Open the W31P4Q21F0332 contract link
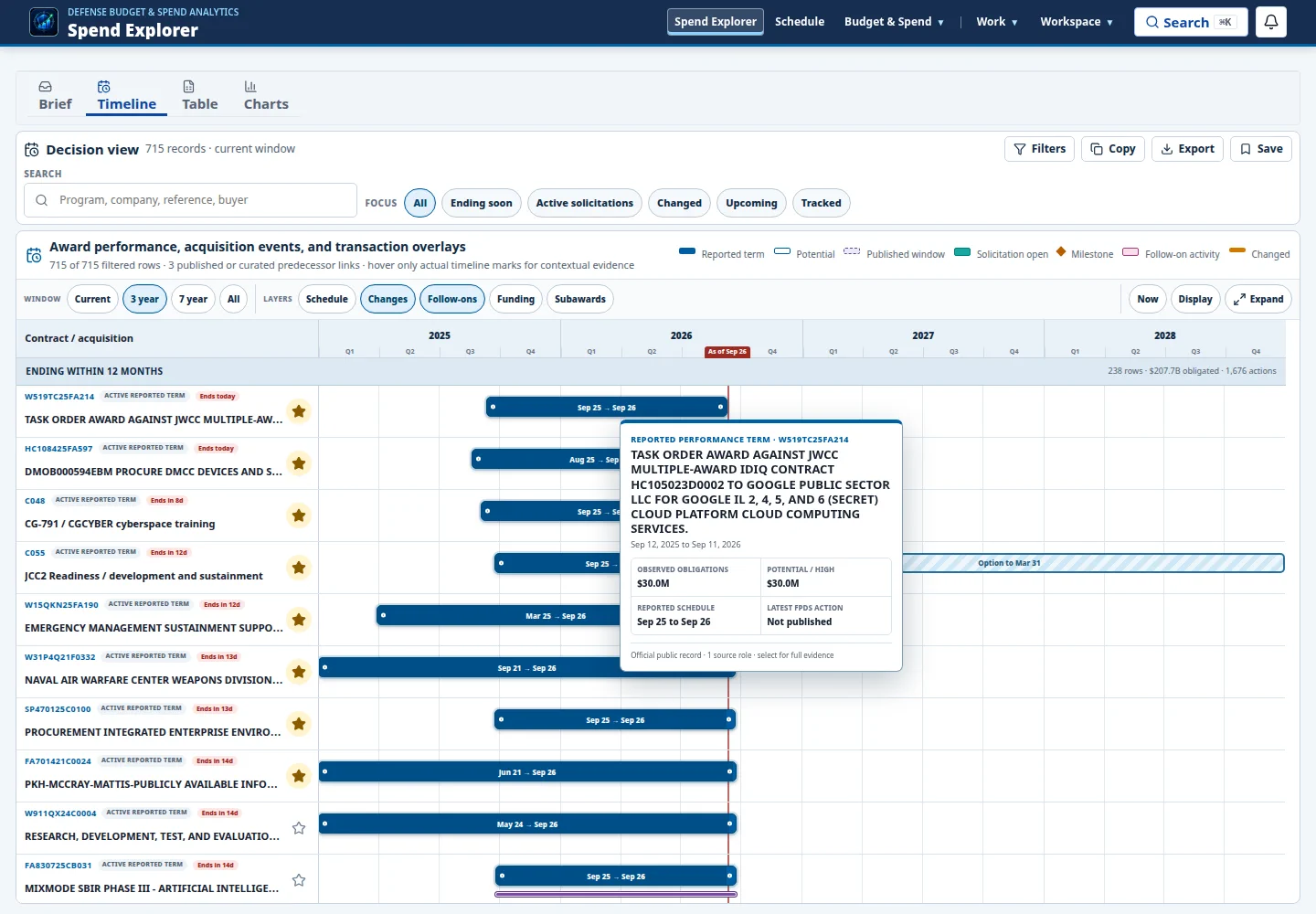The height and width of the screenshot is (914, 1316). [x=59, y=657]
